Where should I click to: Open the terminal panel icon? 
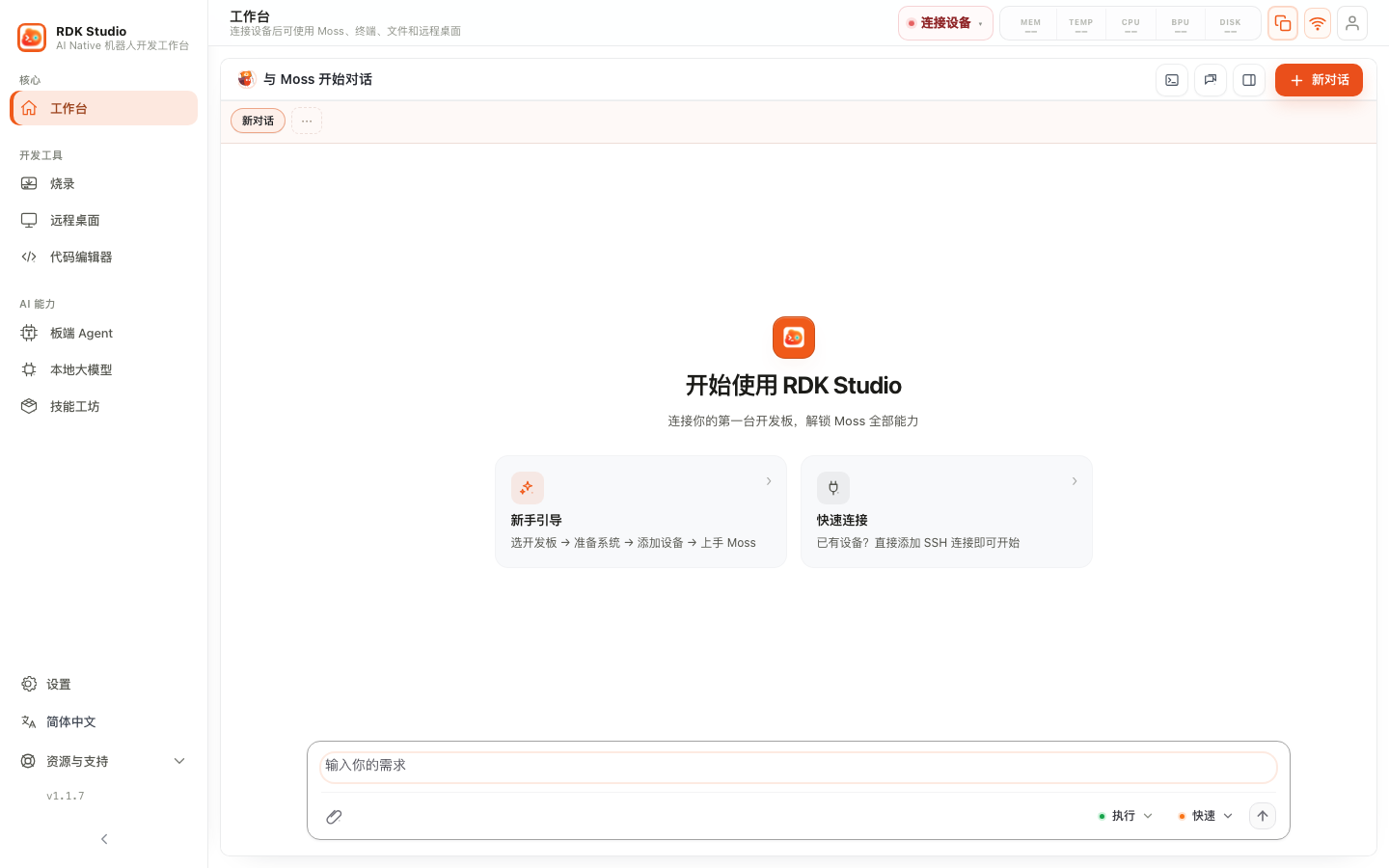click(1172, 80)
